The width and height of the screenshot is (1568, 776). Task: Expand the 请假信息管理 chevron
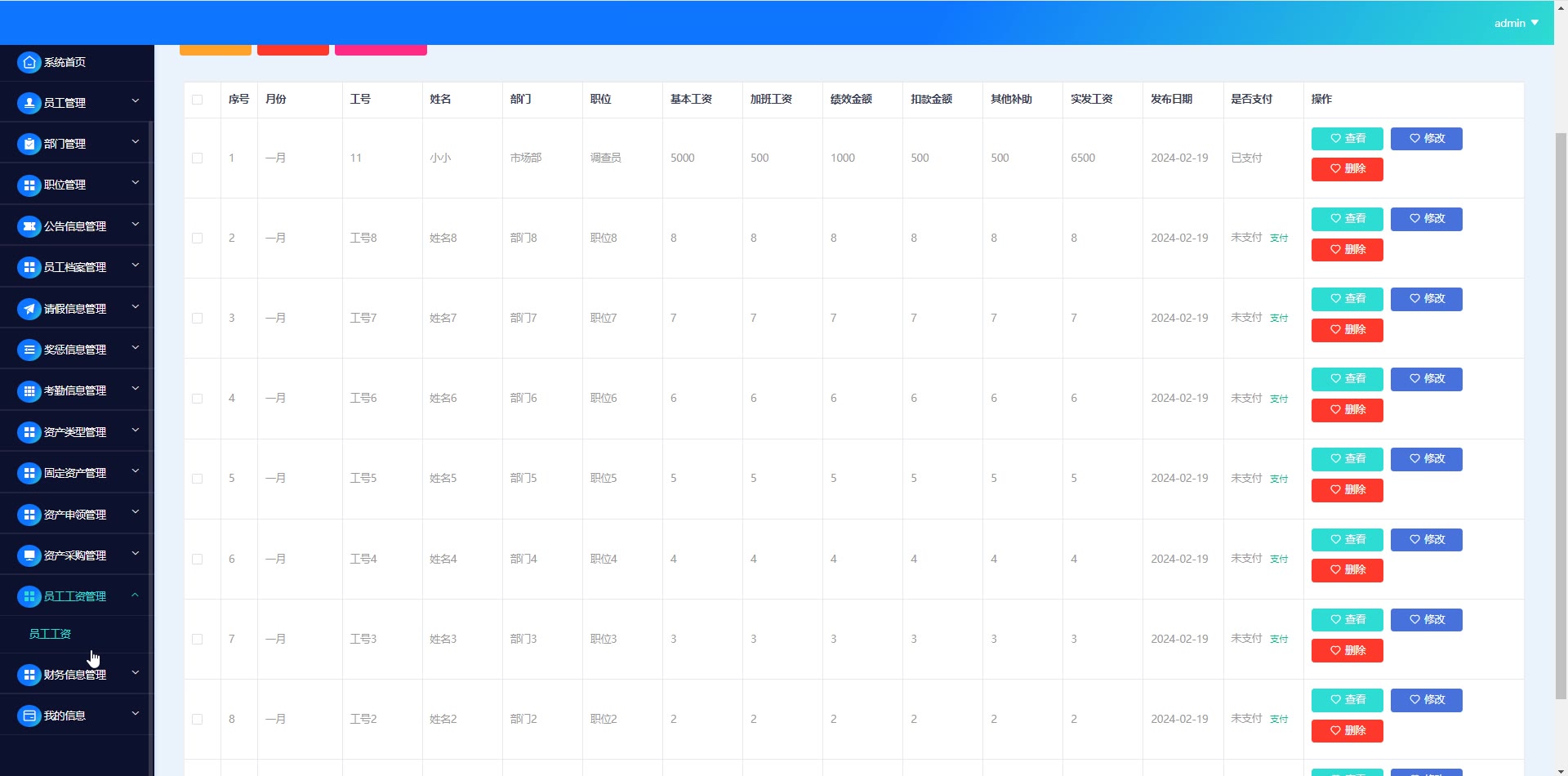[x=136, y=307]
